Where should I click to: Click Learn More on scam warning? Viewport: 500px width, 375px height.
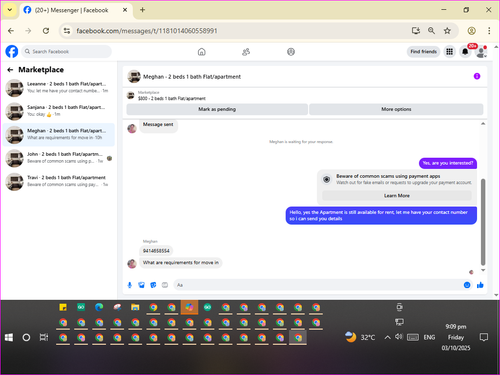point(397,196)
